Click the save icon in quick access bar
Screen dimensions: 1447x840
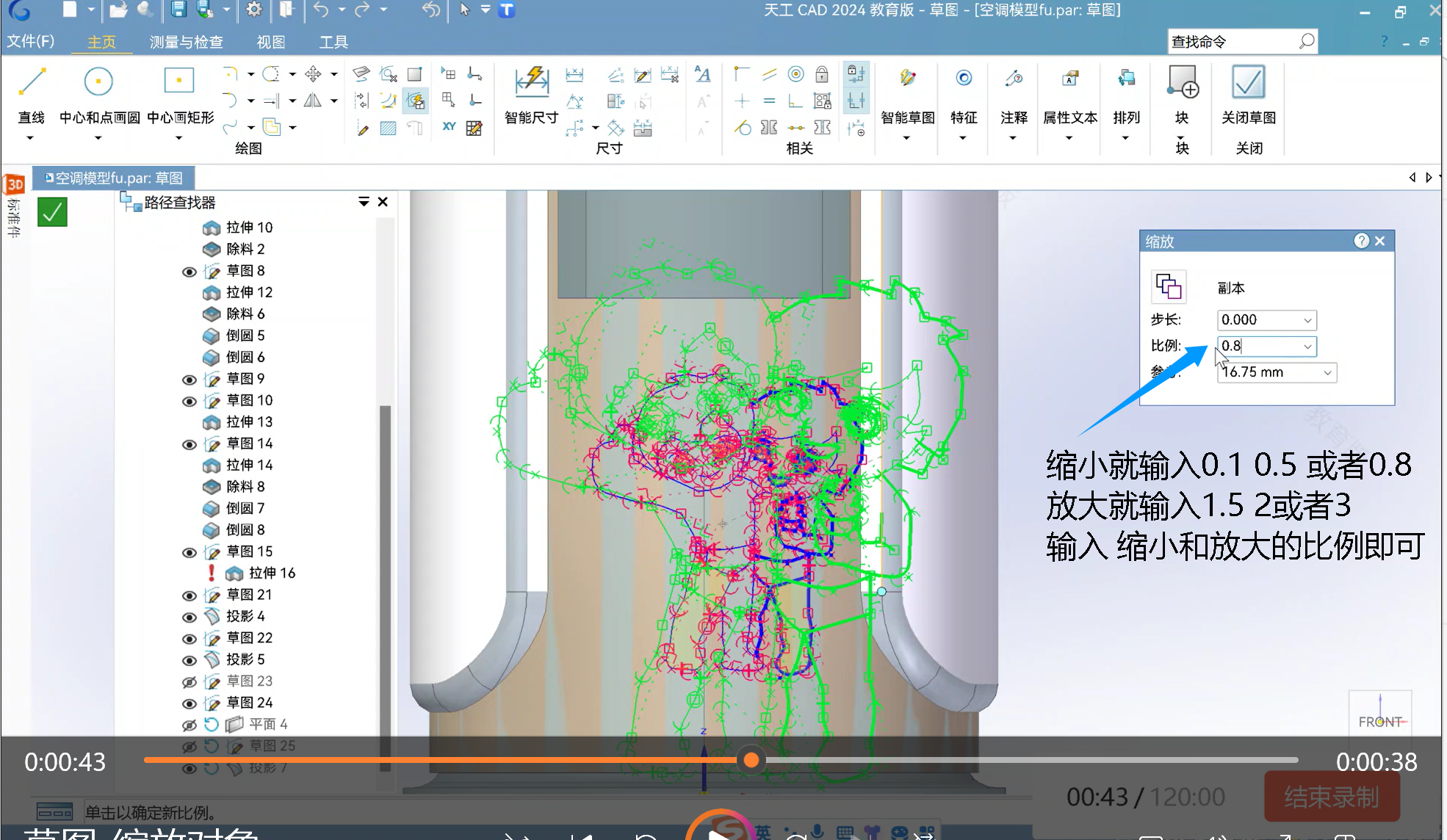click(x=178, y=10)
